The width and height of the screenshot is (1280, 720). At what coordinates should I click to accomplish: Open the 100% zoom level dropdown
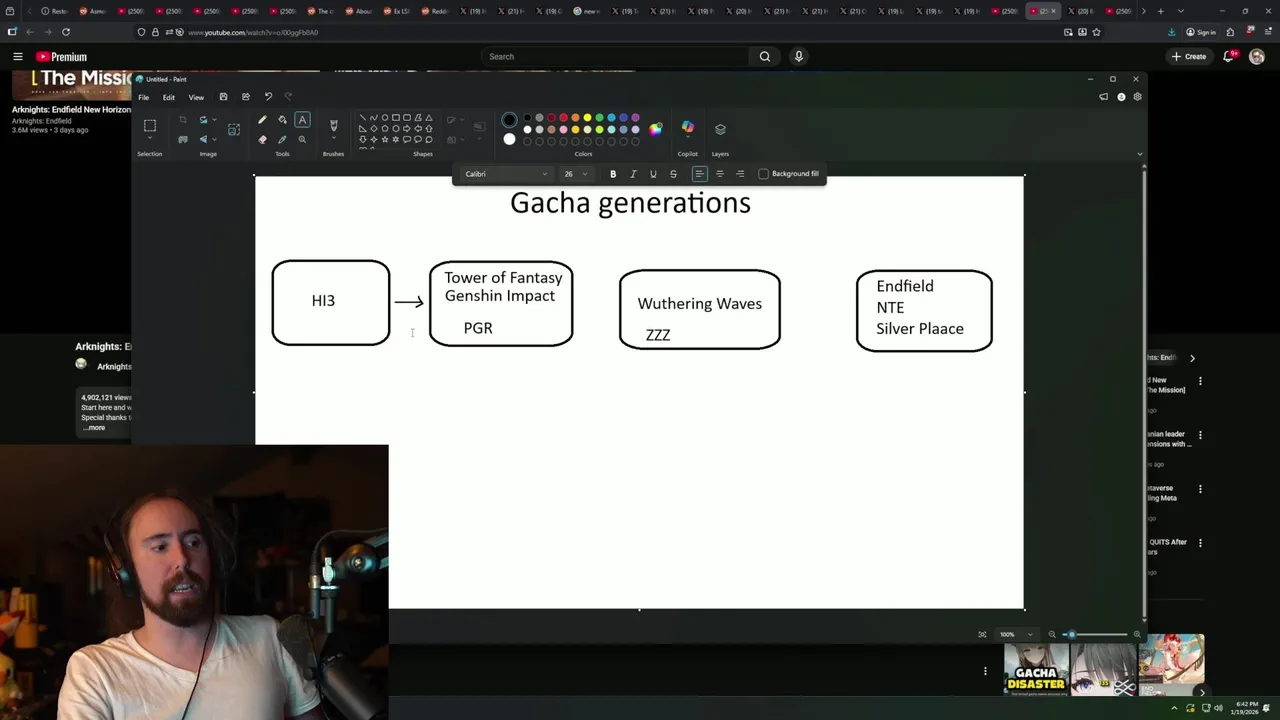1016,634
